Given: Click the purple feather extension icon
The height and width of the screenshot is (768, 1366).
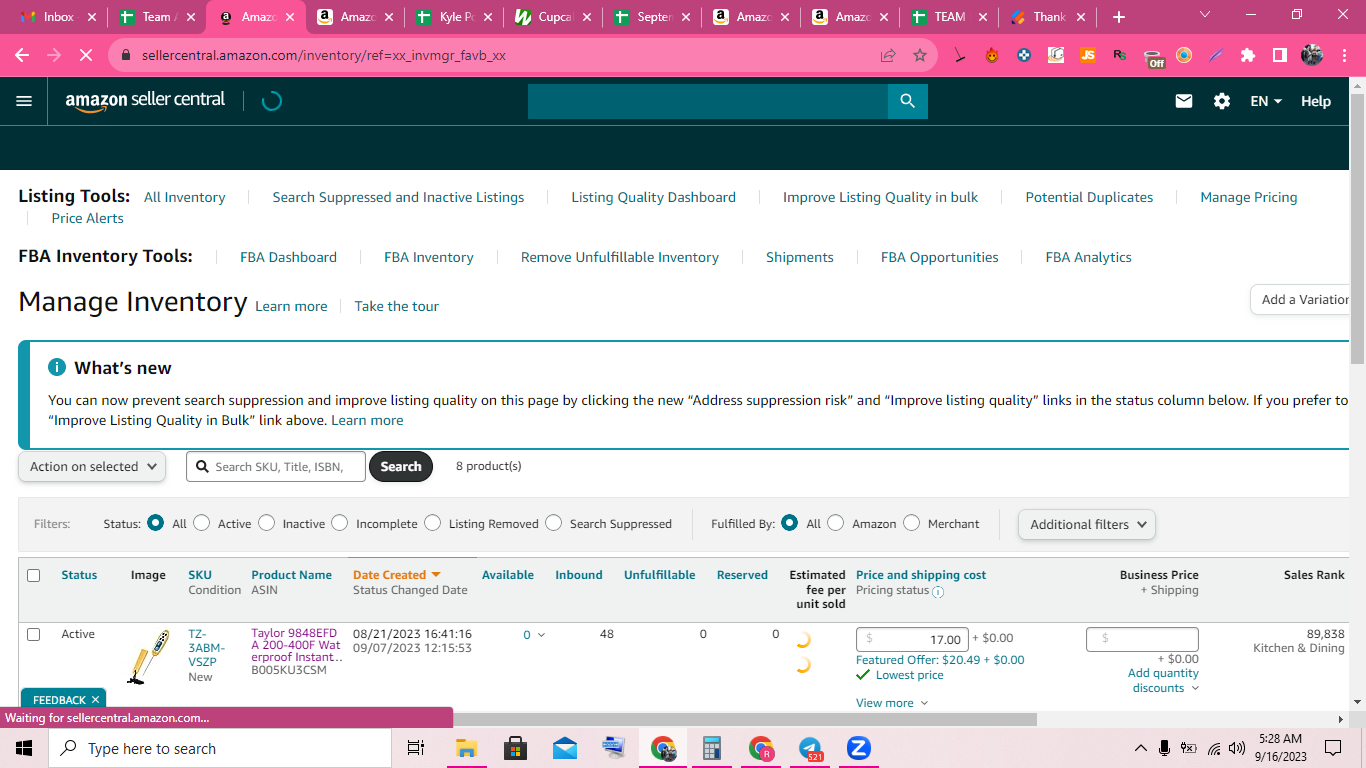Looking at the screenshot, I should 1215,56.
